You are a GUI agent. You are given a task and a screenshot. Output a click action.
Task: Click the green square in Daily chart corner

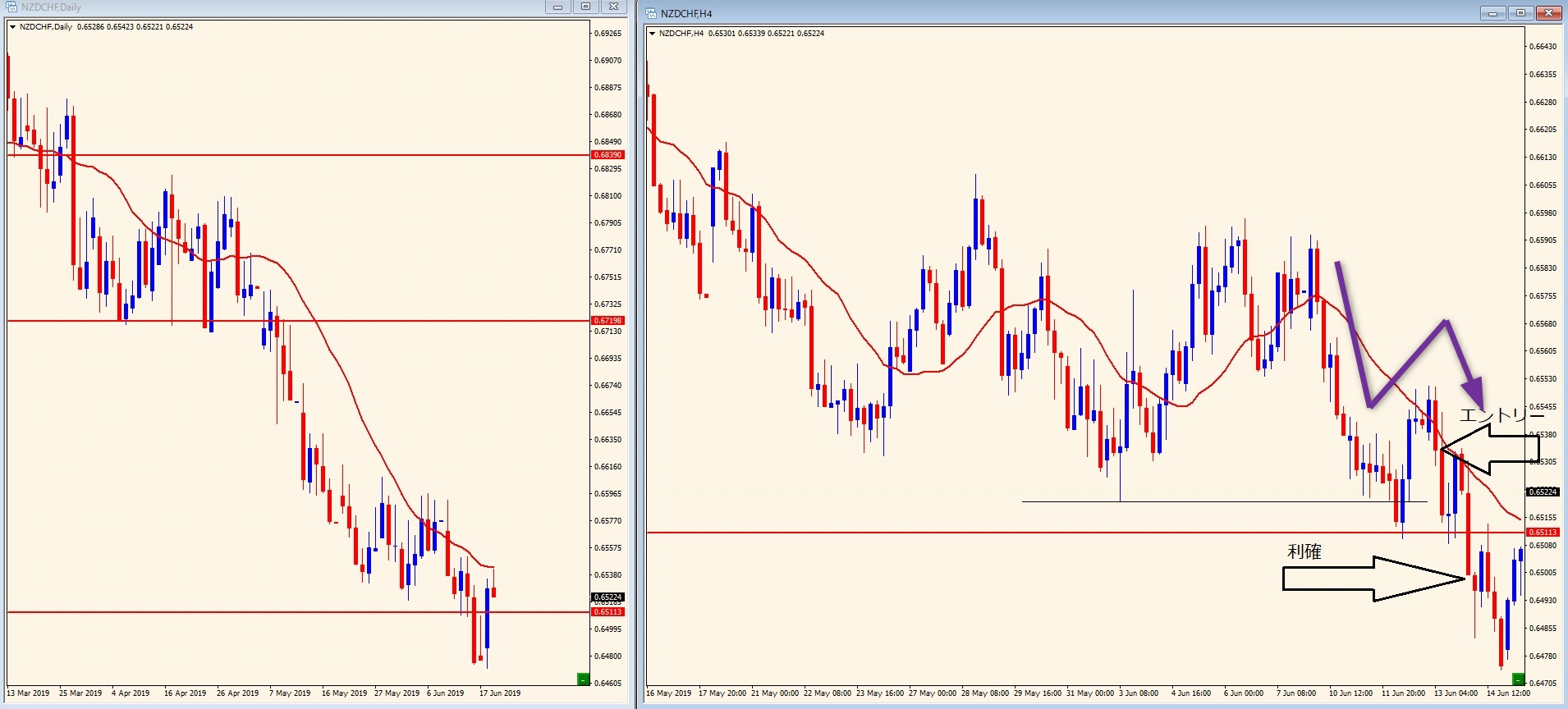click(x=583, y=679)
